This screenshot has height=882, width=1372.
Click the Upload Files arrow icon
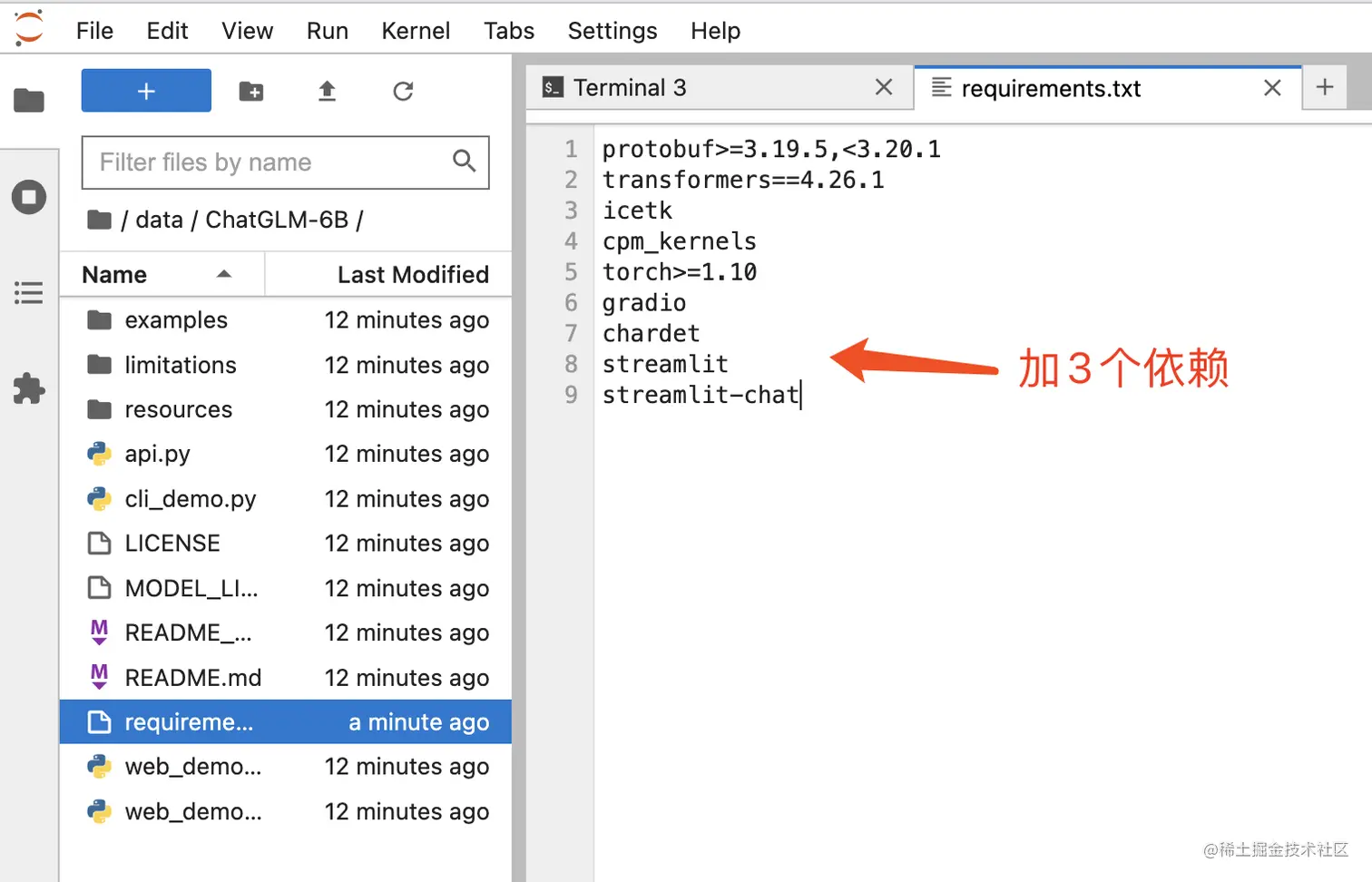pos(327,91)
